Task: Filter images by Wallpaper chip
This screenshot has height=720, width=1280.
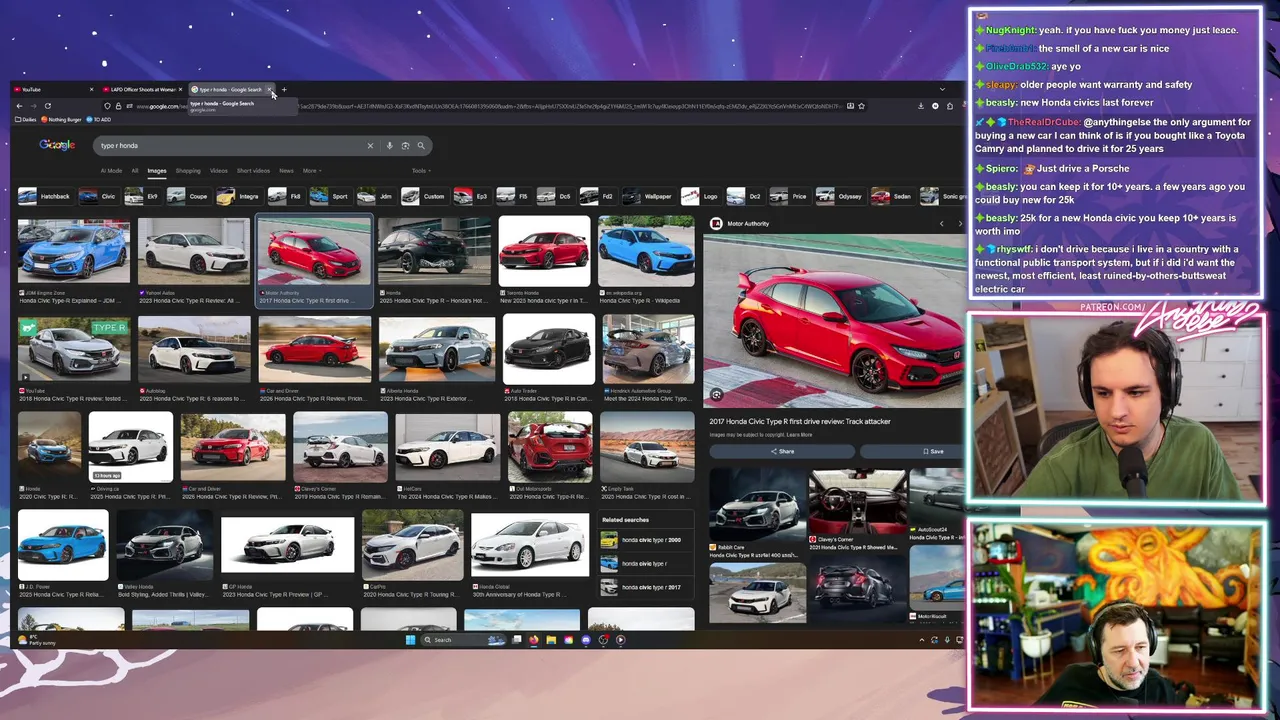Action: point(648,196)
